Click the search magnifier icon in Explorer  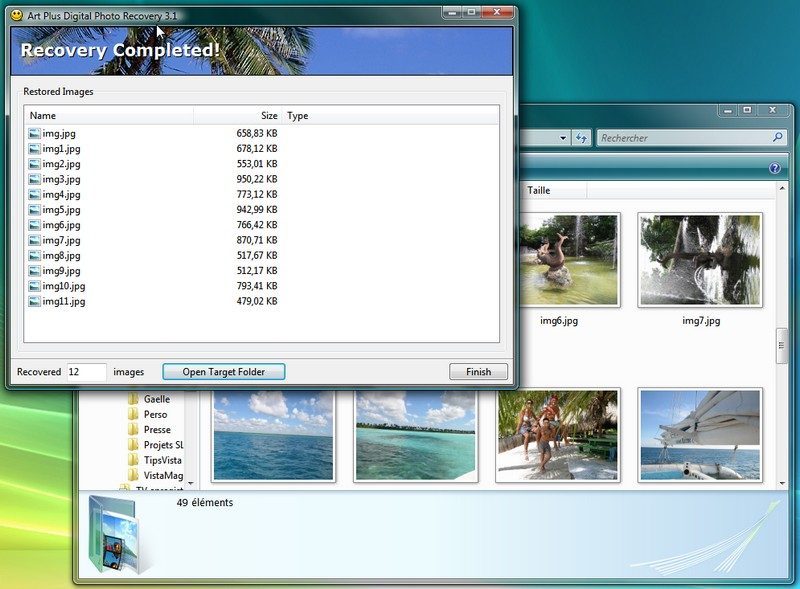778,137
